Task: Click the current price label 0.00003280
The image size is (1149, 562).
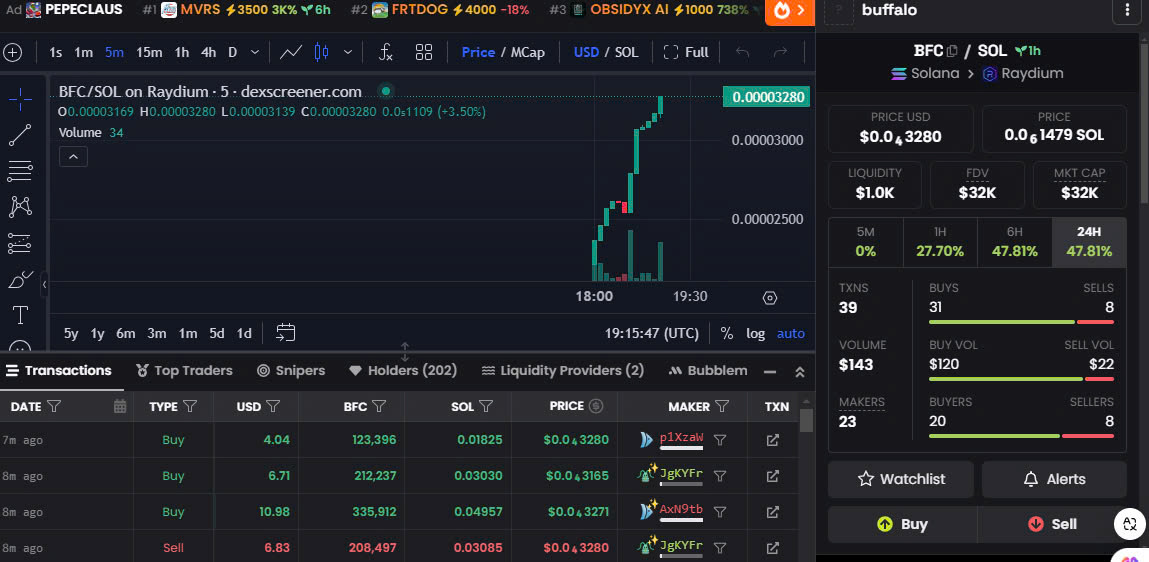Action: click(766, 97)
